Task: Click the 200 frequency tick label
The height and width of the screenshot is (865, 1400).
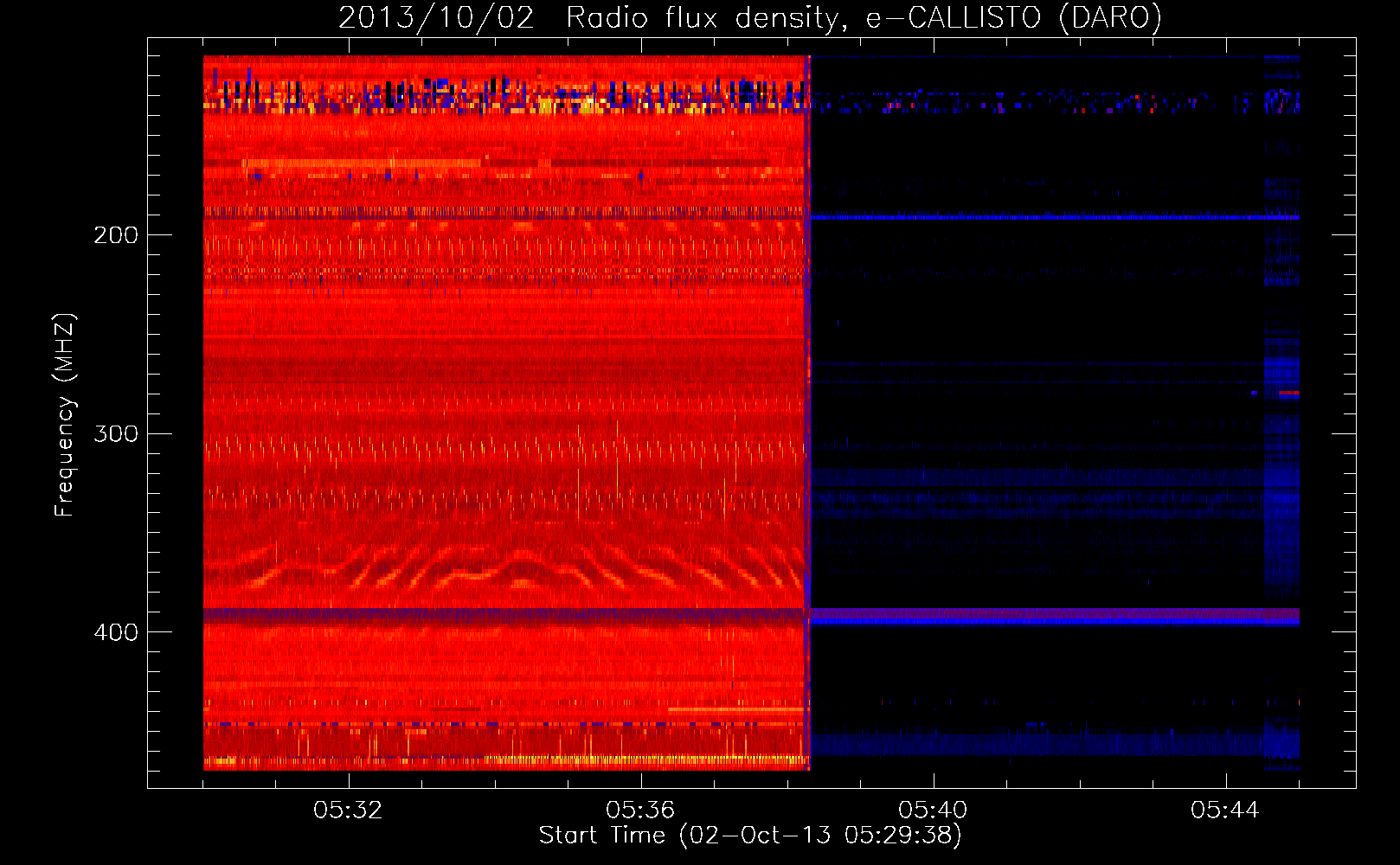Action: tap(115, 235)
